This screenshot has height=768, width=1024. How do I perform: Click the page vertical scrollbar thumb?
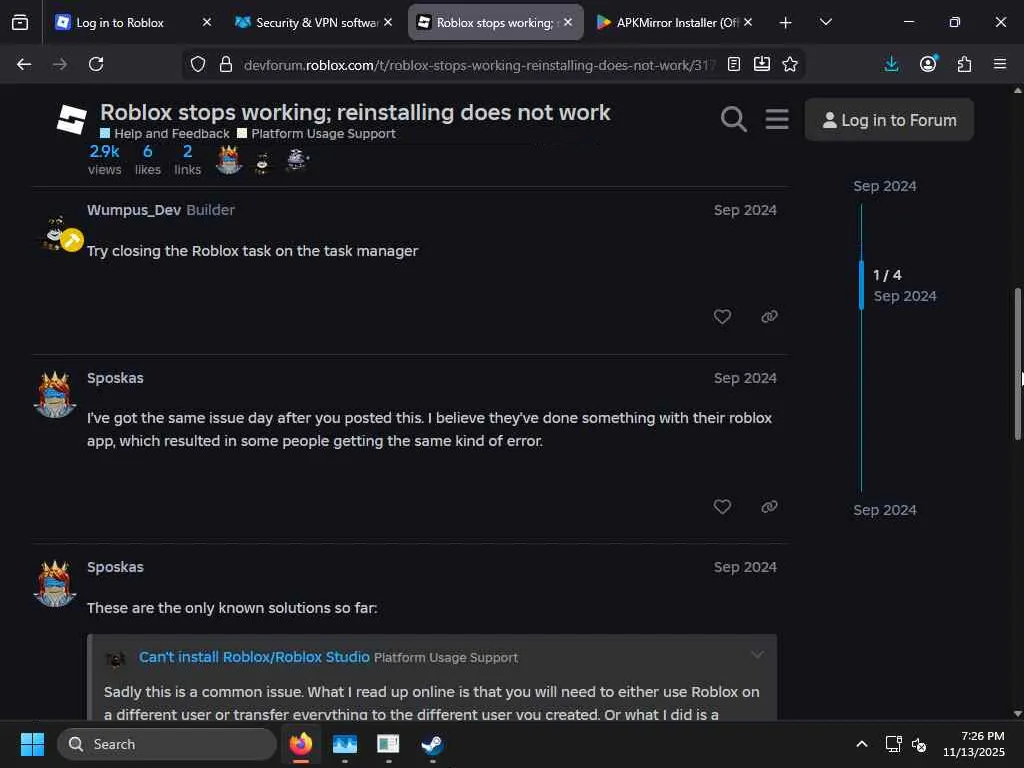coord(1017,364)
